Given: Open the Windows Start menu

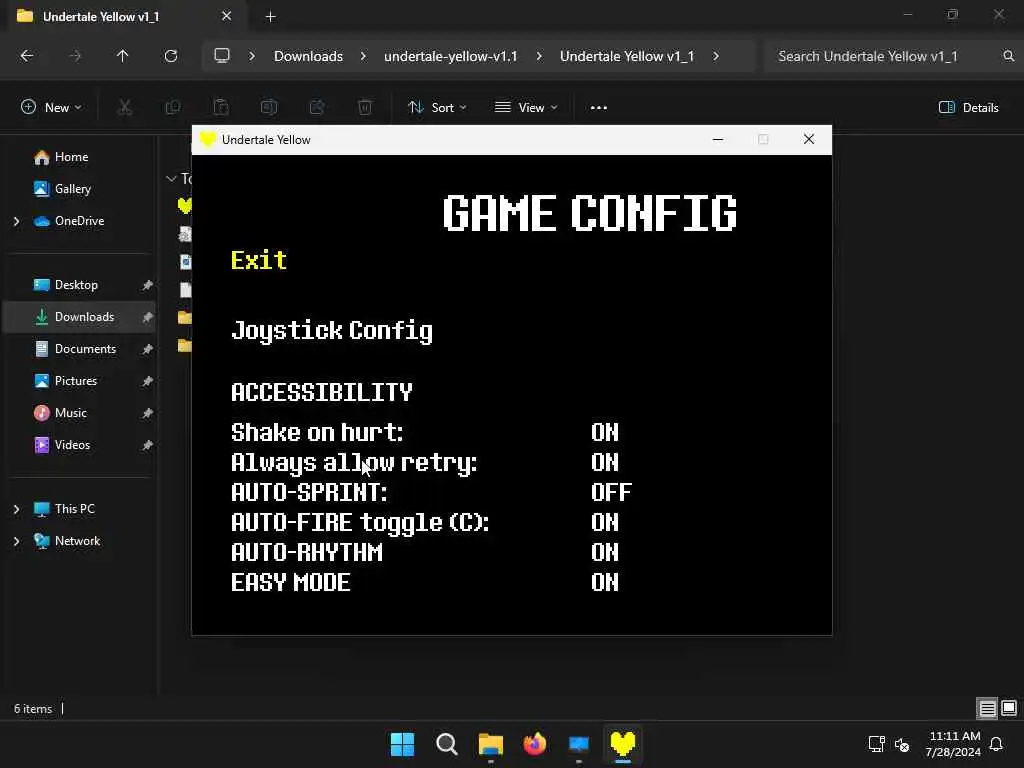Looking at the screenshot, I should click(x=402, y=744).
